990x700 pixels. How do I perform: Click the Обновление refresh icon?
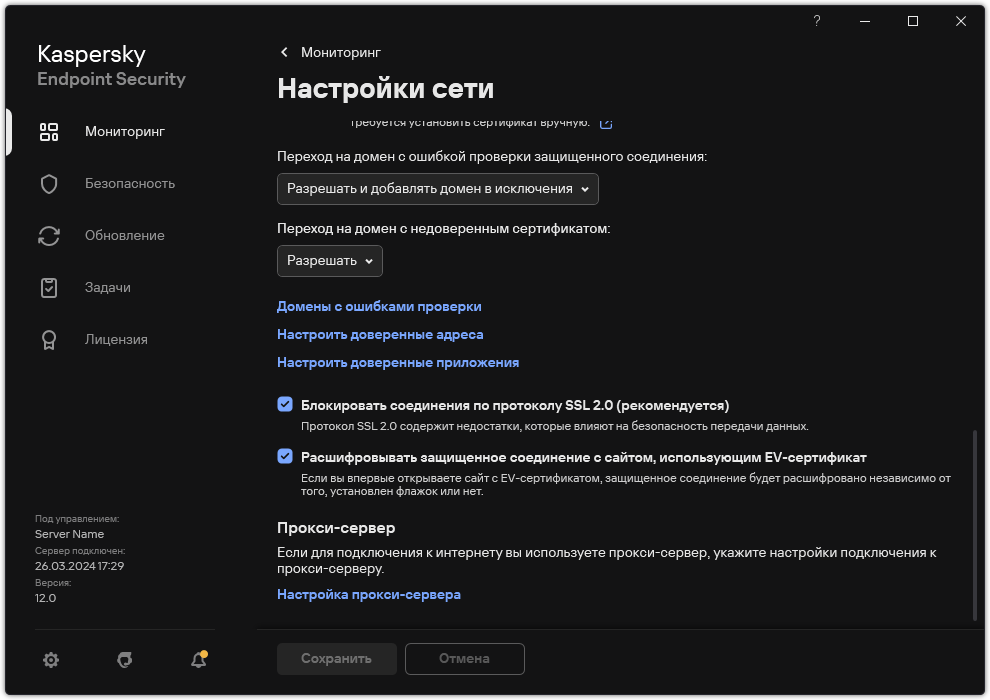(48, 235)
